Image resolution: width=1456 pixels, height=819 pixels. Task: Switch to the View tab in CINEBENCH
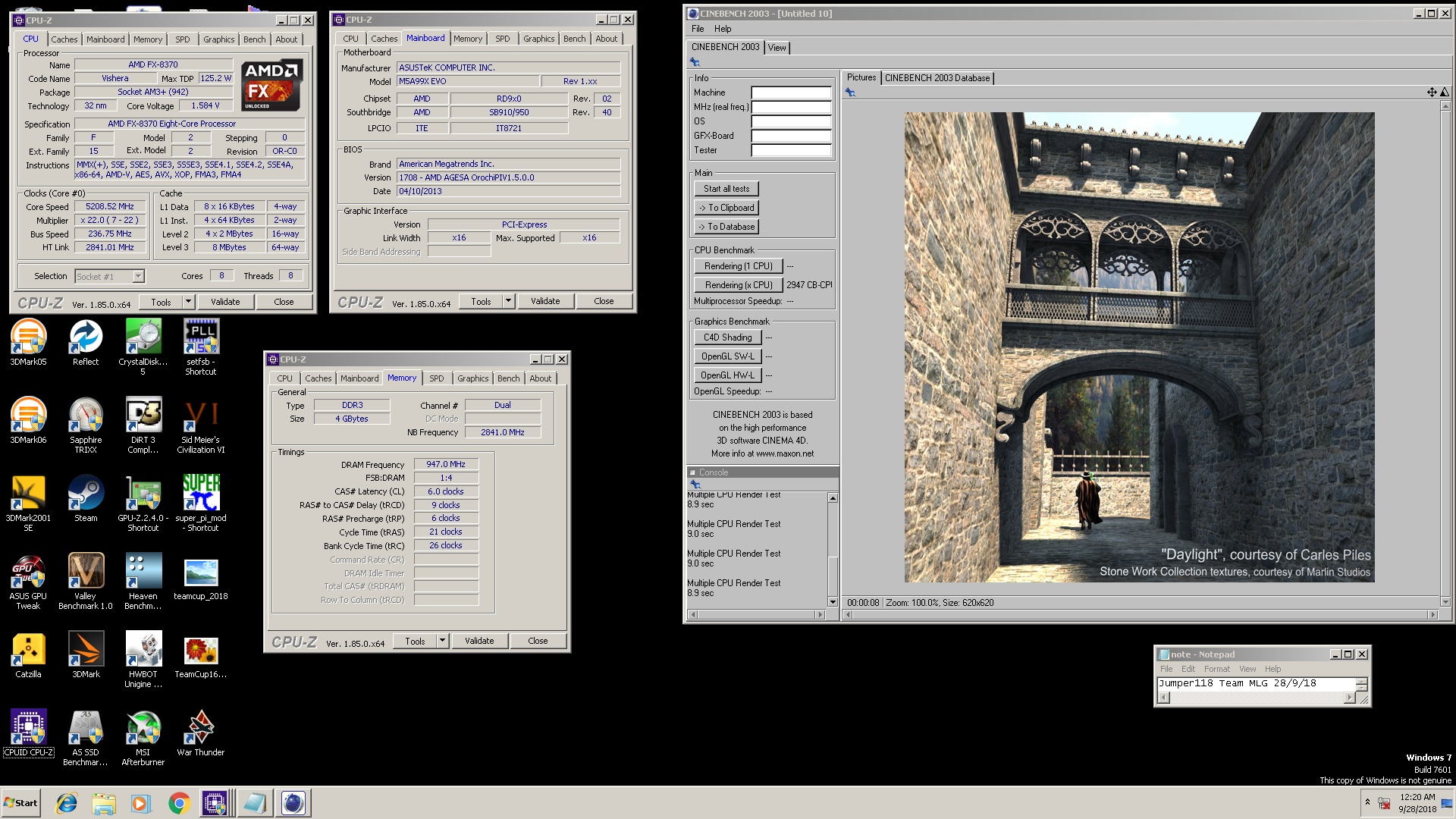(x=777, y=47)
